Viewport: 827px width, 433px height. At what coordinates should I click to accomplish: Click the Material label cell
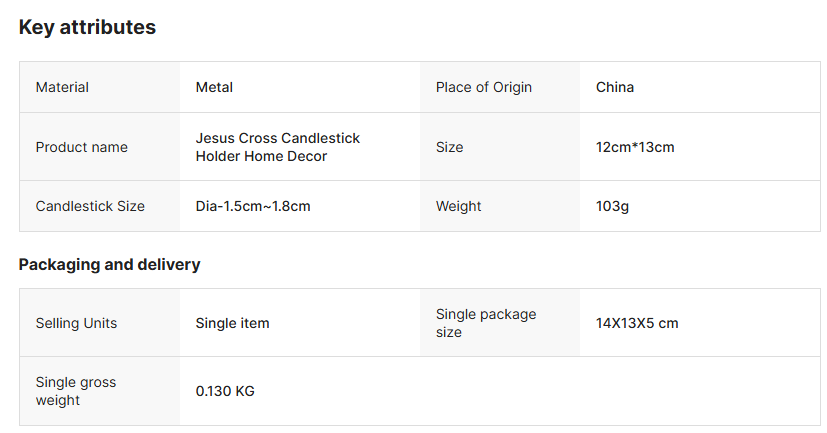tap(62, 87)
